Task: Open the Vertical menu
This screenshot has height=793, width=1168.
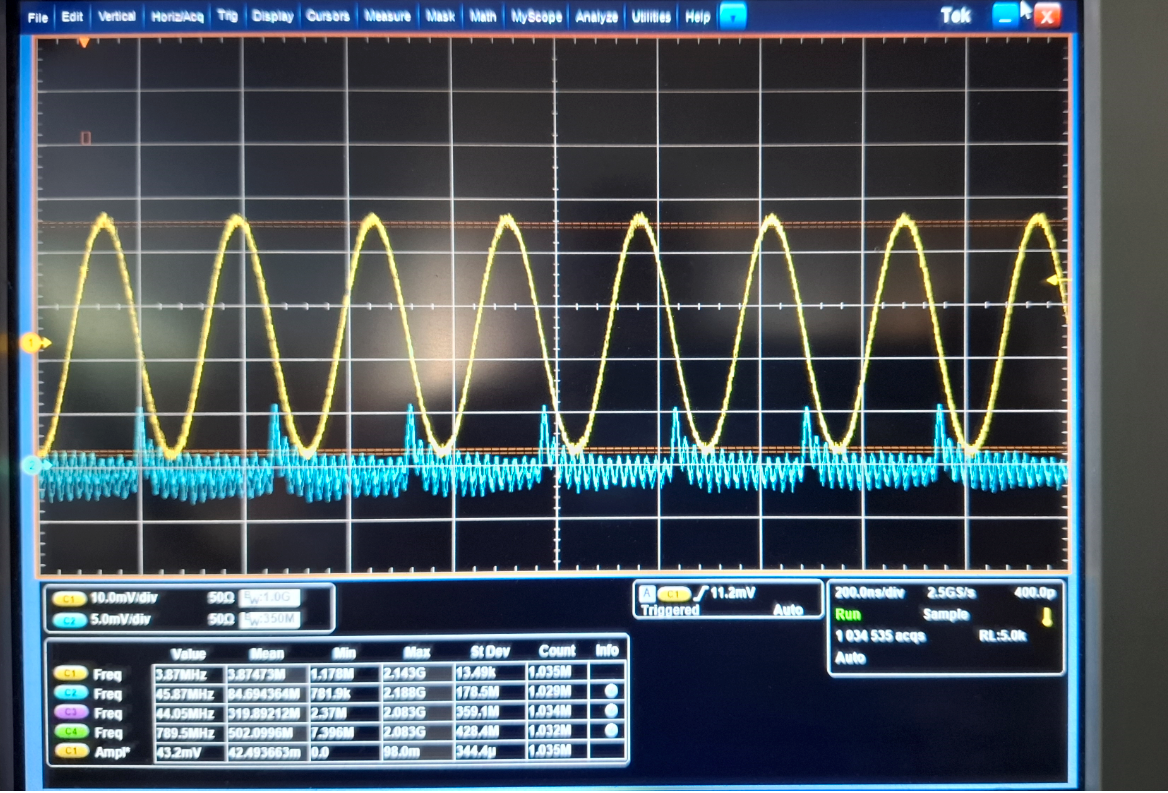Action: click(117, 16)
